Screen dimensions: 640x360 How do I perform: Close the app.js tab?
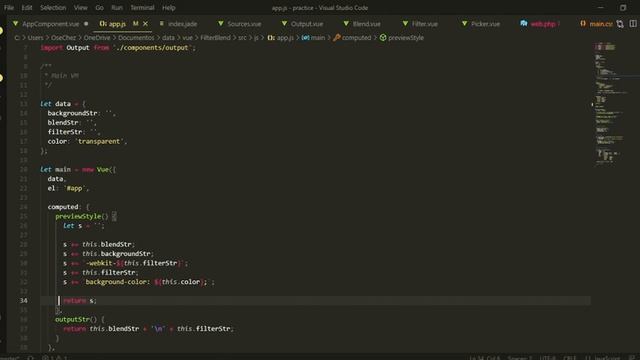point(145,24)
